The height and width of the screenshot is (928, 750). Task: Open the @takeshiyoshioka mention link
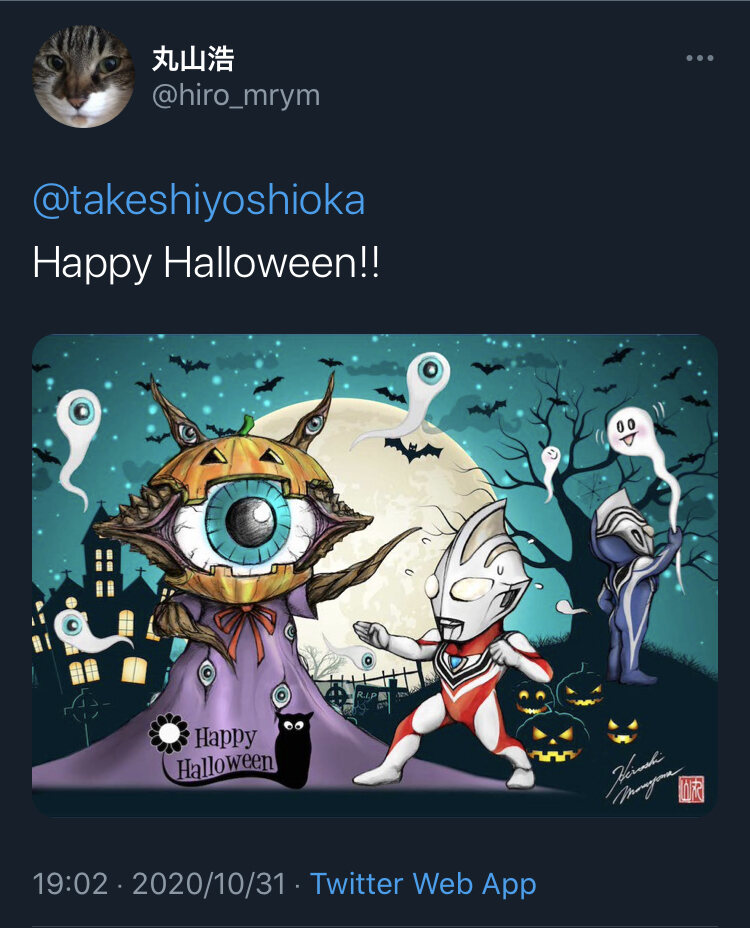(199, 200)
